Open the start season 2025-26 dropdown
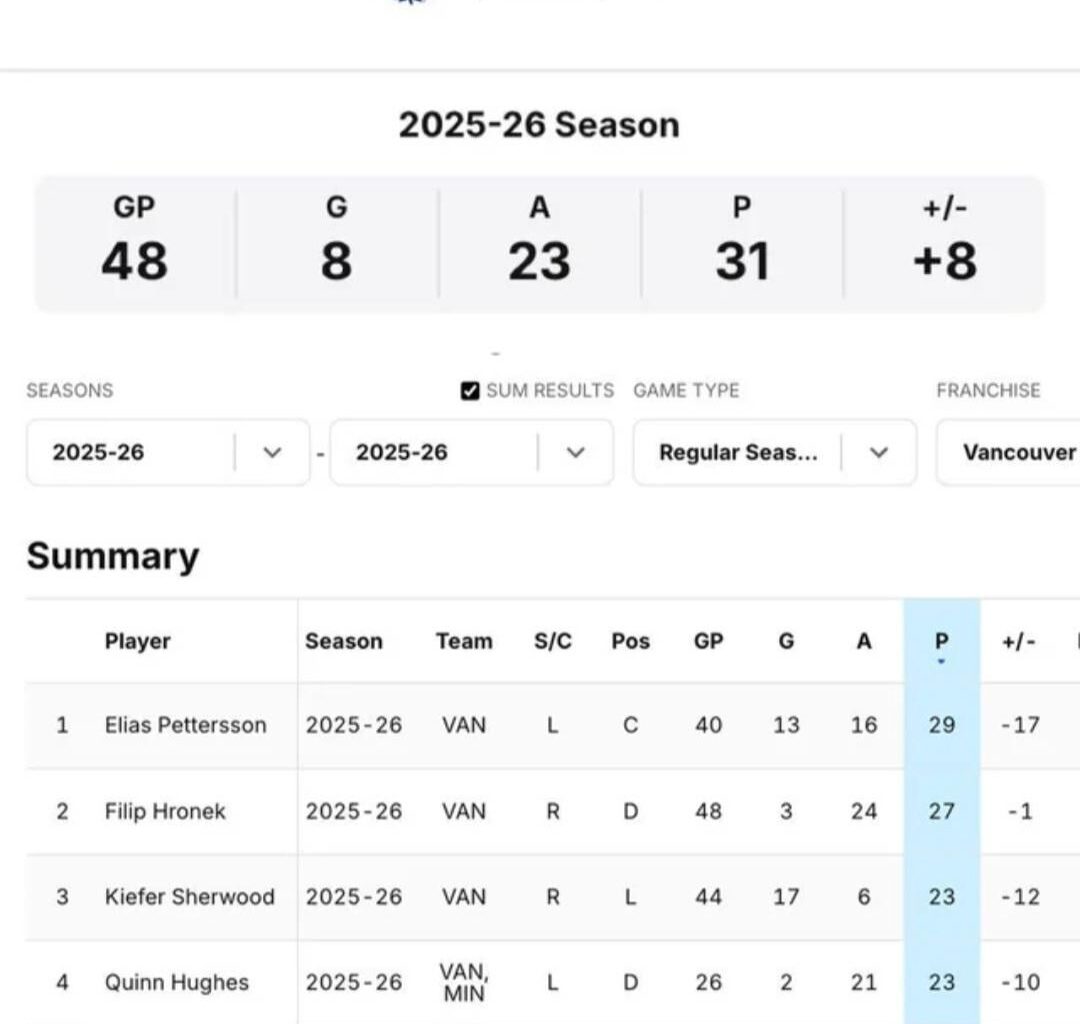Screen dimensions: 1080x1024 point(168,452)
